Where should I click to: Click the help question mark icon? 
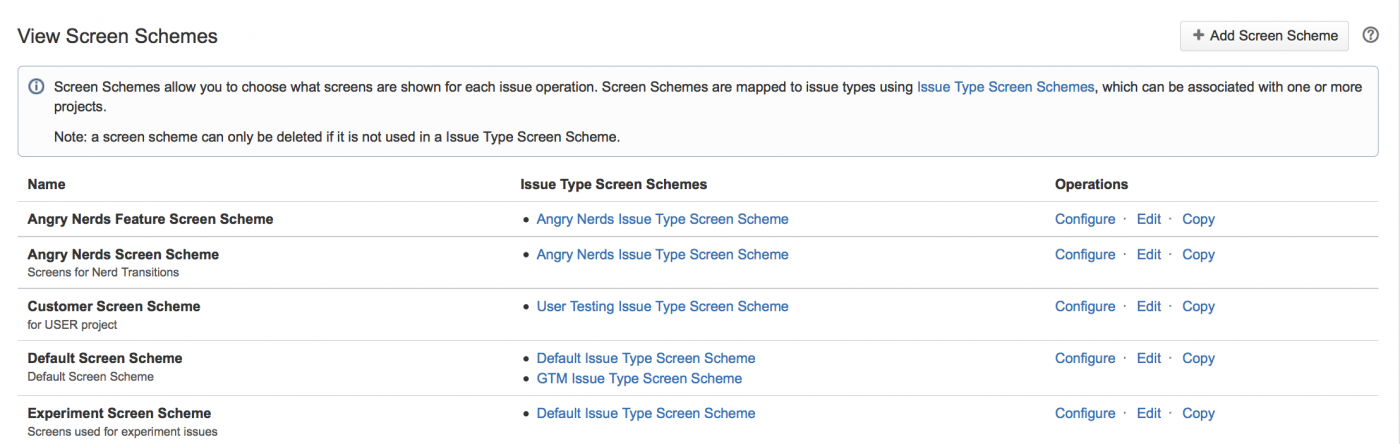click(1370, 35)
